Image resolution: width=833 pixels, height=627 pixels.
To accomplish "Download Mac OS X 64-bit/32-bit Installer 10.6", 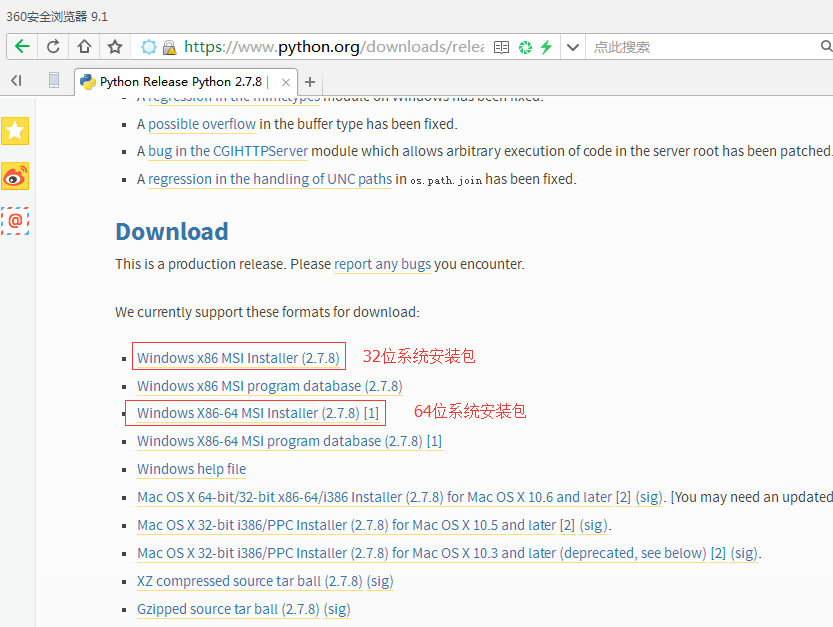I will [x=375, y=497].
